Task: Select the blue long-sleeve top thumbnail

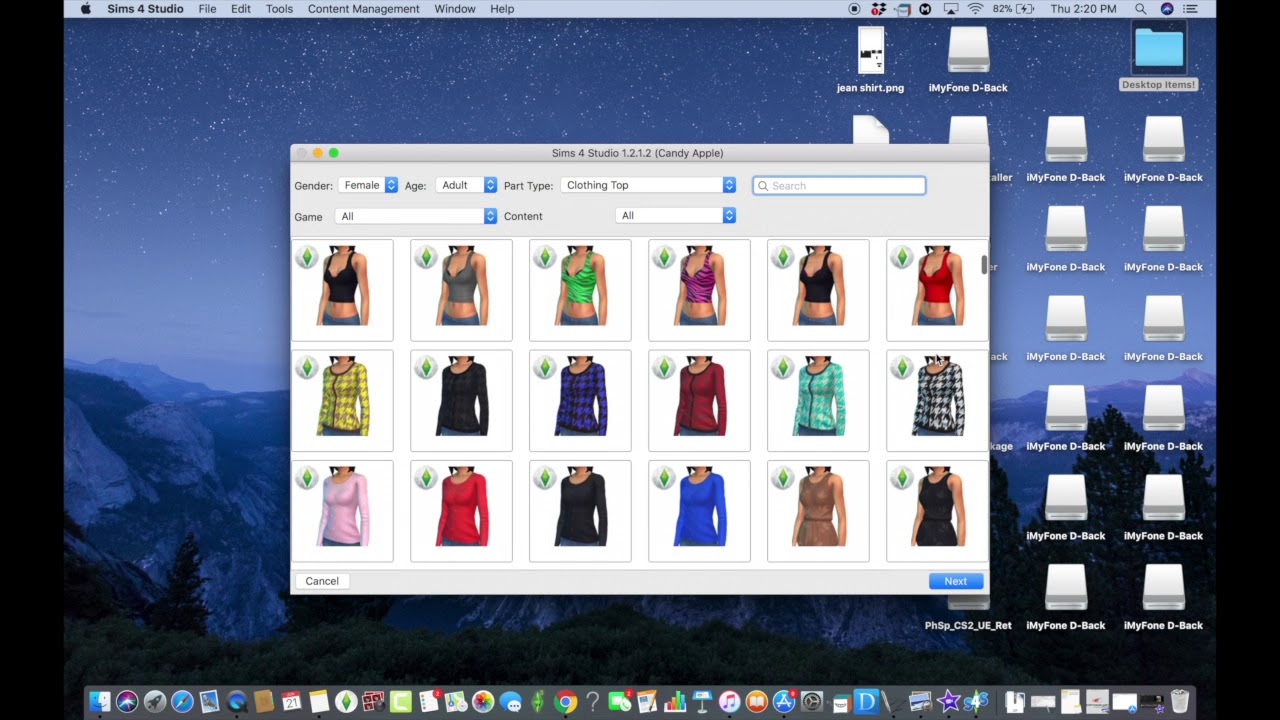Action: pyautogui.click(x=699, y=511)
